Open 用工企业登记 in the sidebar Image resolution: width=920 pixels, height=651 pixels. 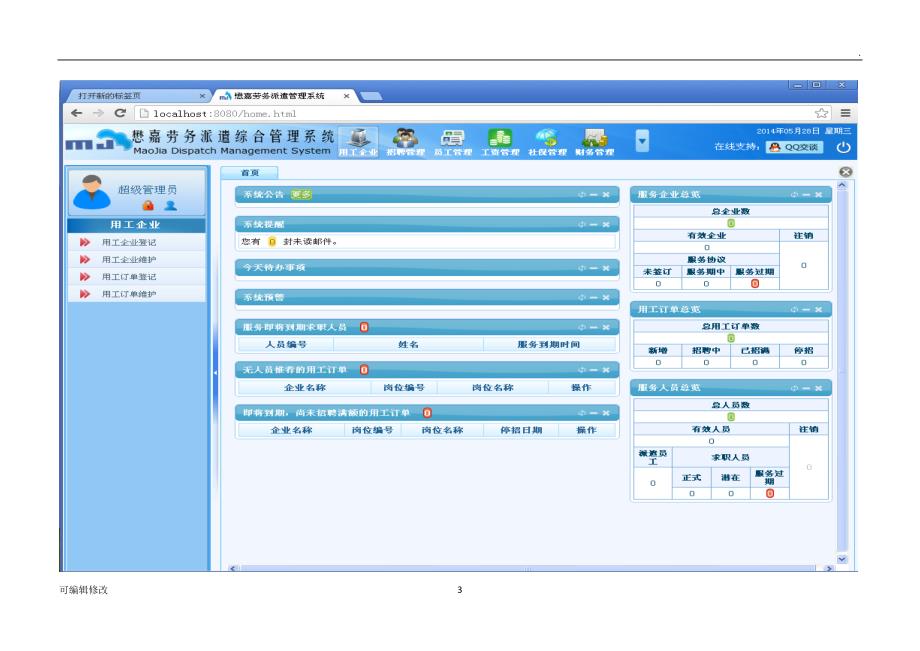(x=129, y=242)
